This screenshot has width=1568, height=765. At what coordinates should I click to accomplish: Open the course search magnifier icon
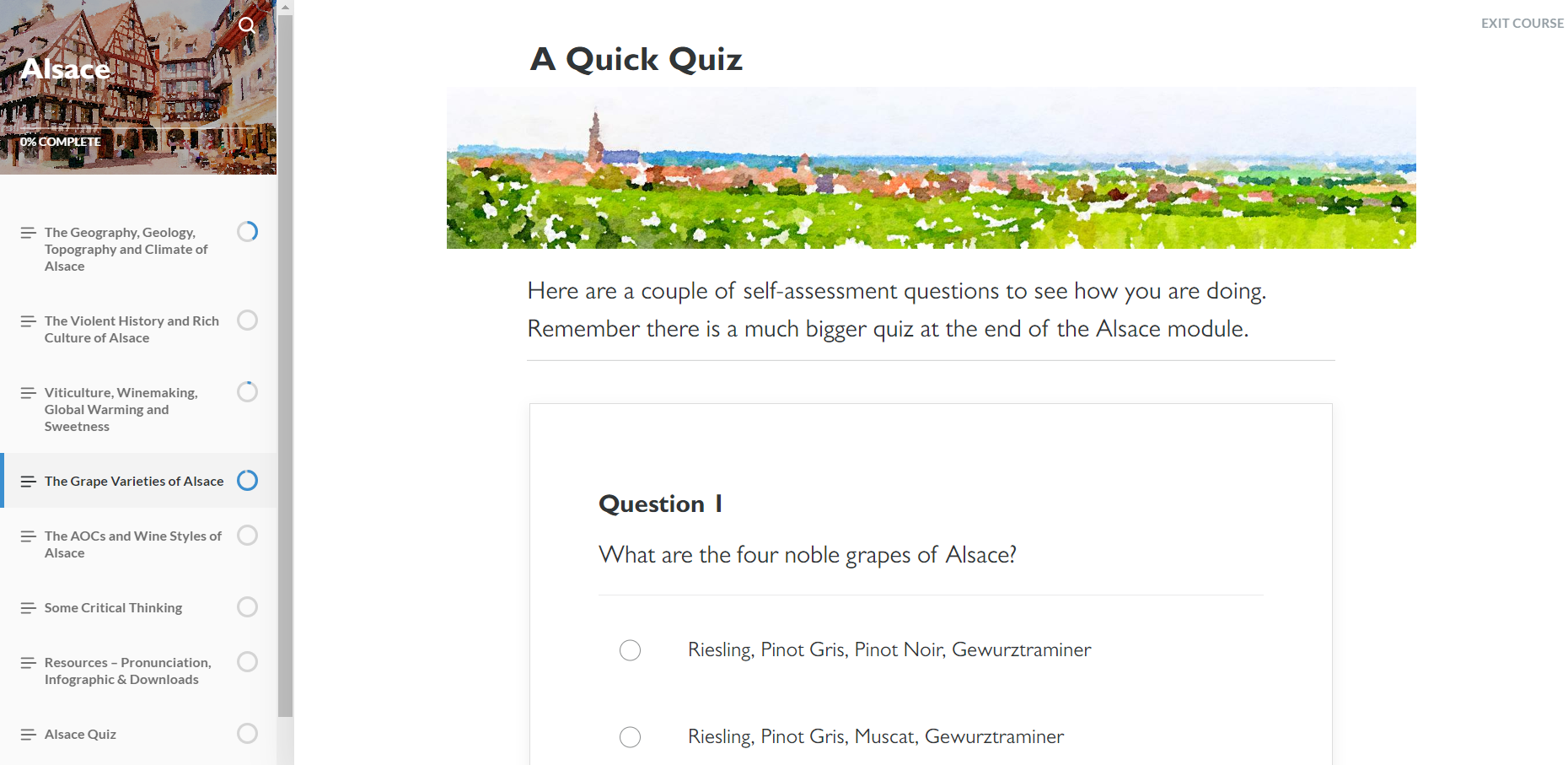(x=247, y=24)
